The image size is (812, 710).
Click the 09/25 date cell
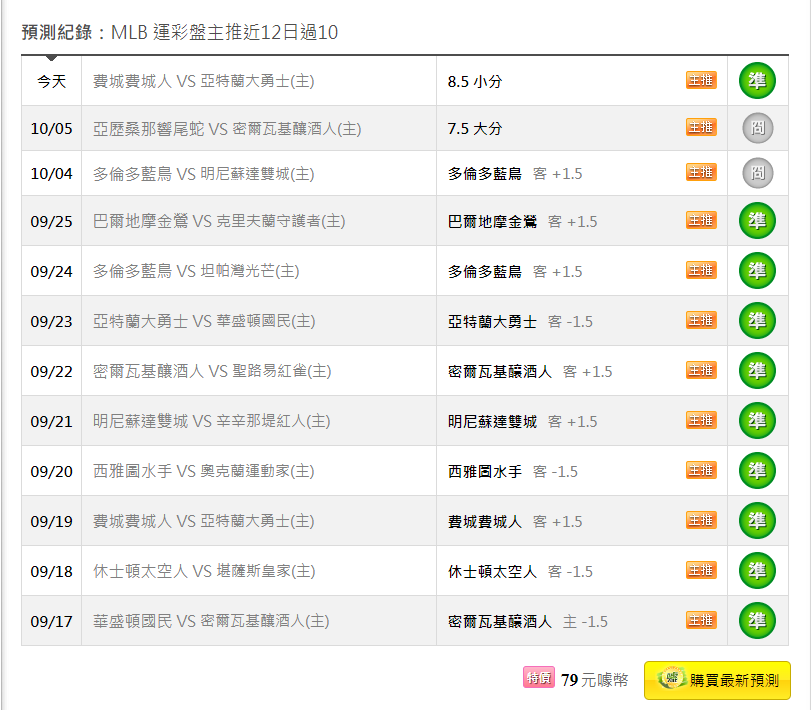click(x=51, y=221)
